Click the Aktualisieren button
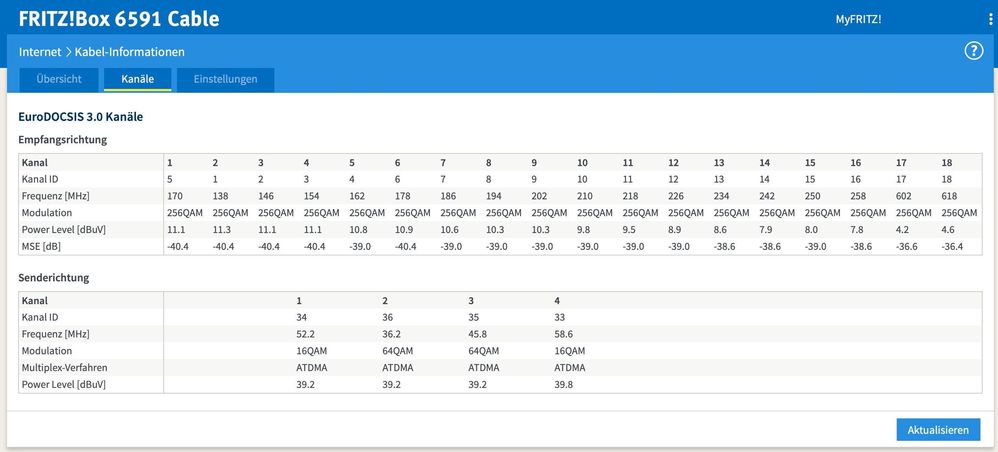This screenshot has width=998, height=452. point(938,430)
